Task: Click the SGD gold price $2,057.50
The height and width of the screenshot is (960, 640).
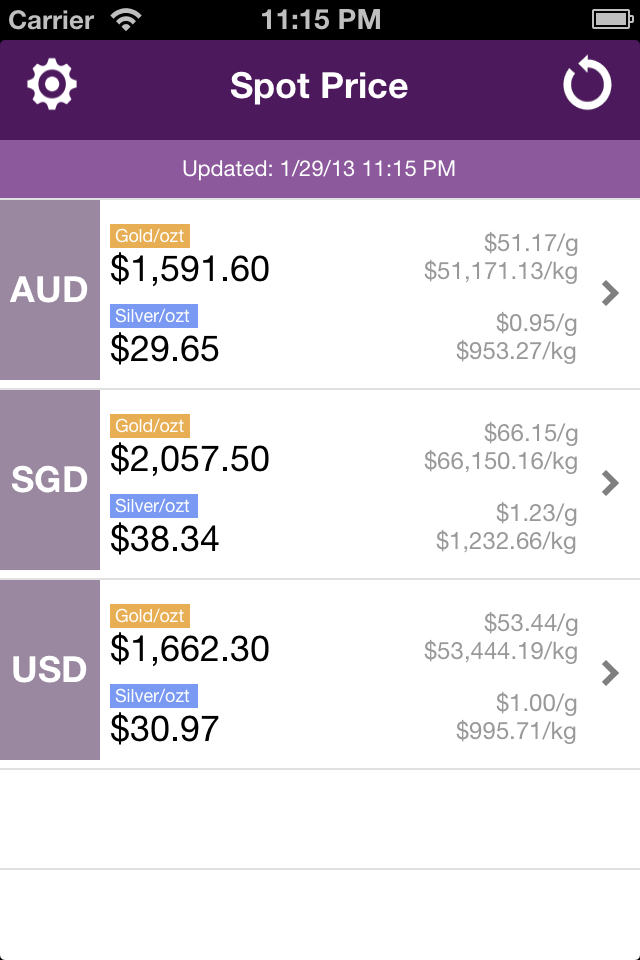Action: (190, 459)
